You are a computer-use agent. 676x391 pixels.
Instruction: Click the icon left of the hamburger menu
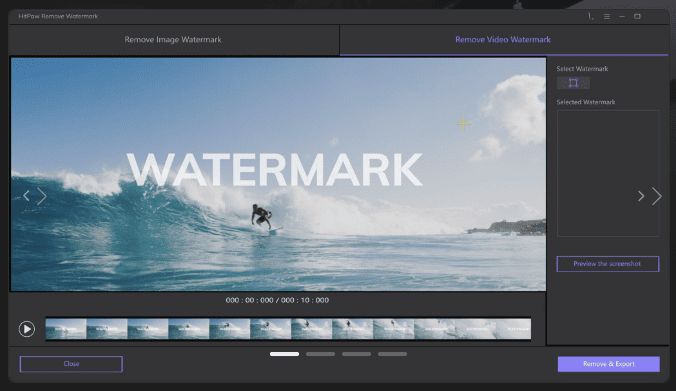click(591, 16)
